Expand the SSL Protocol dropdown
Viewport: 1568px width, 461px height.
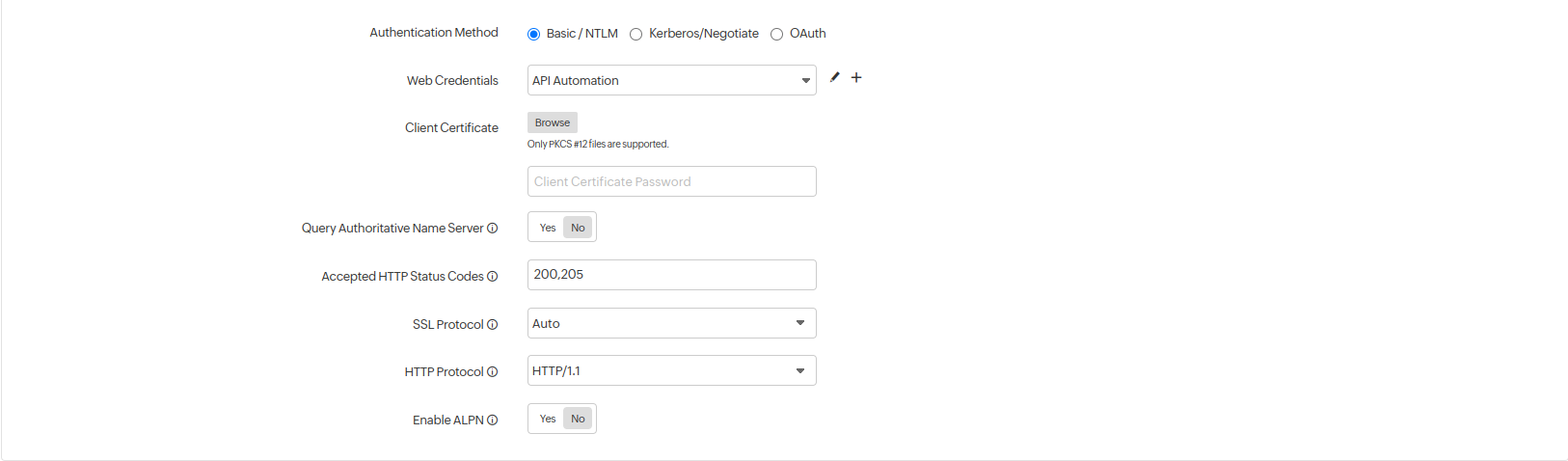point(671,323)
